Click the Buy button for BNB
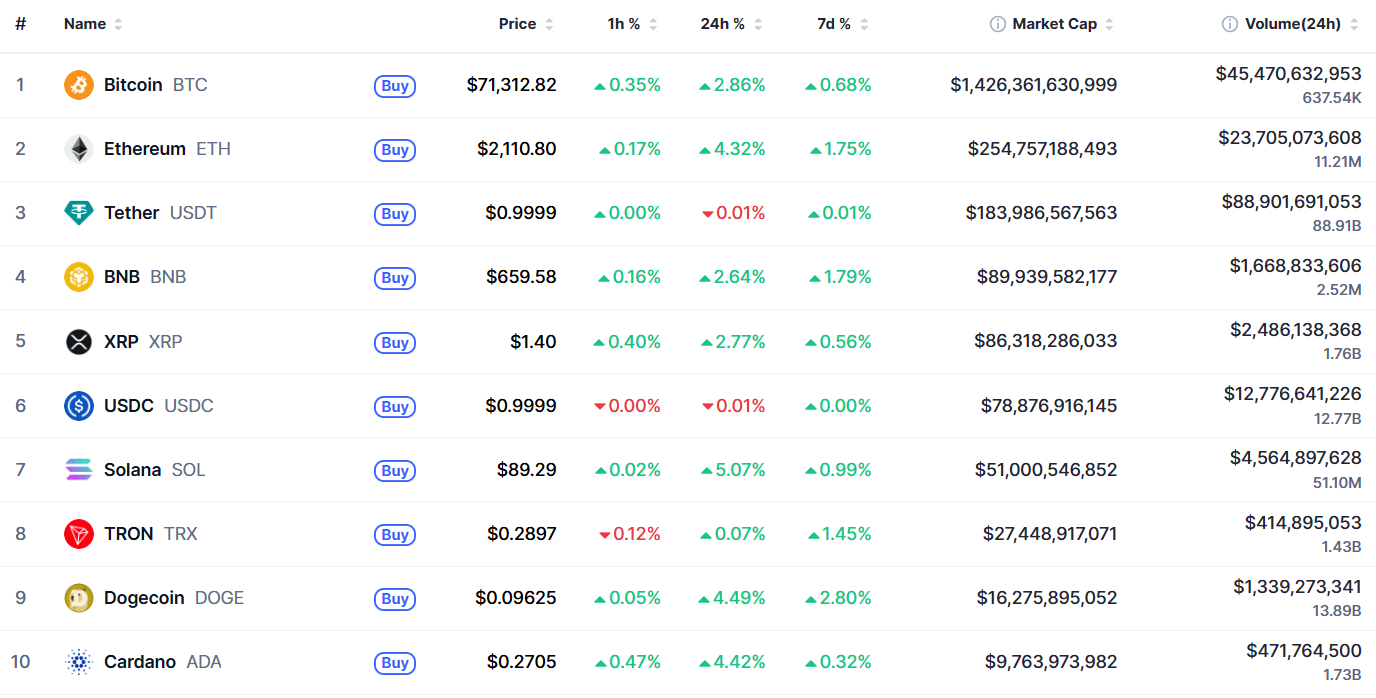The height and width of the screenshot is (698, 1376). pos(395,278)
